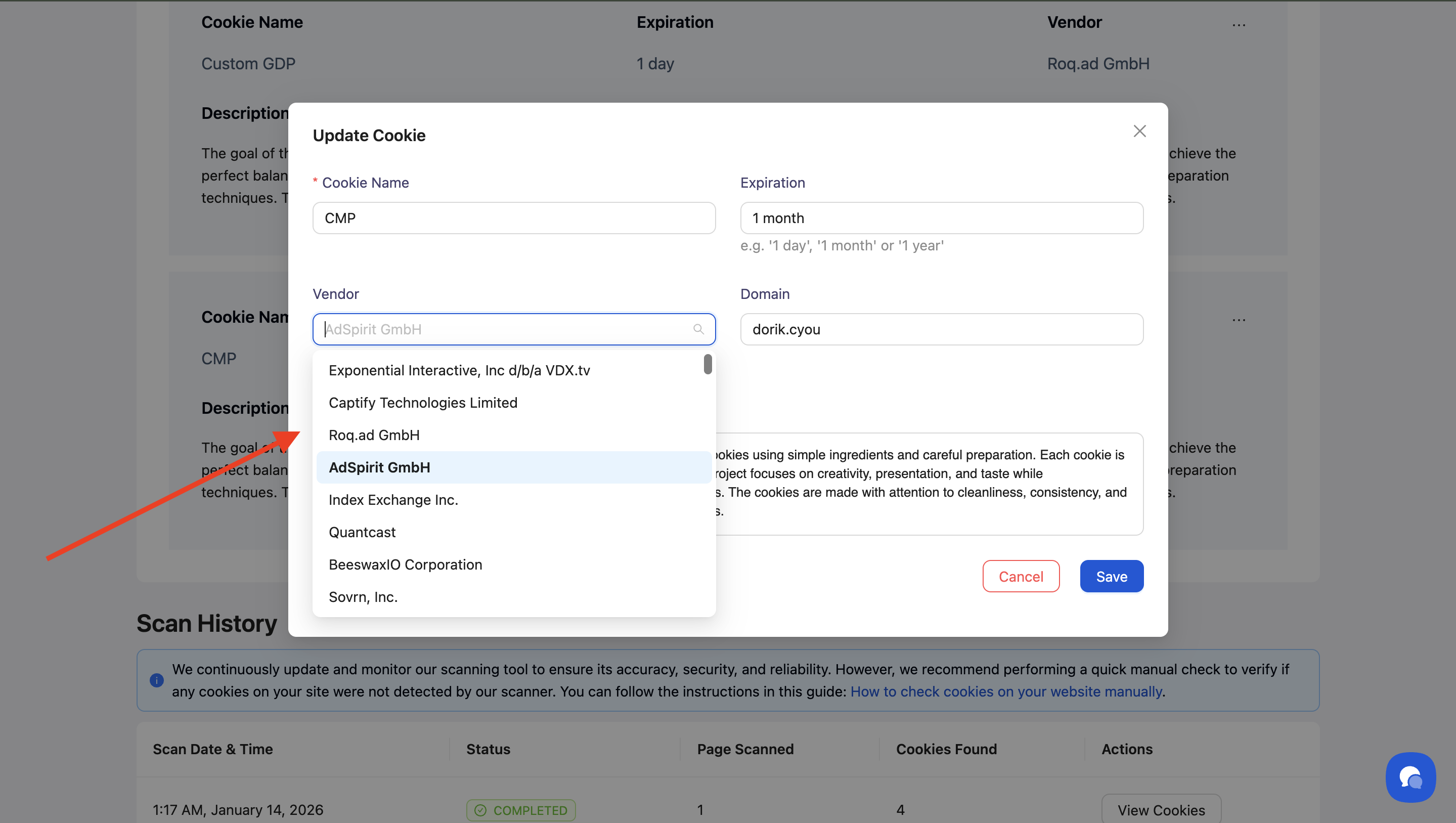Select Roq.ad GmbH in vendor list
This screenshot has width=1456, height=823.
click(x=374, y=435)
